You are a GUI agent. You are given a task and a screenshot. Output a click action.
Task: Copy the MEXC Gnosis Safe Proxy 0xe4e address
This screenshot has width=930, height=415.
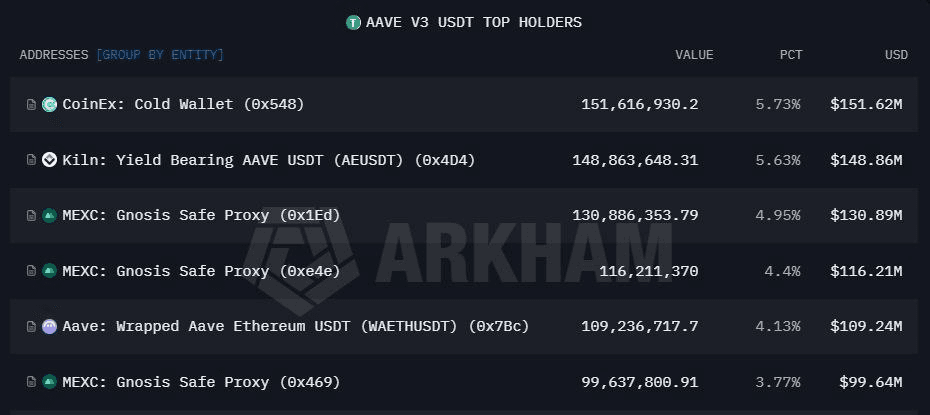coord(31,271)
